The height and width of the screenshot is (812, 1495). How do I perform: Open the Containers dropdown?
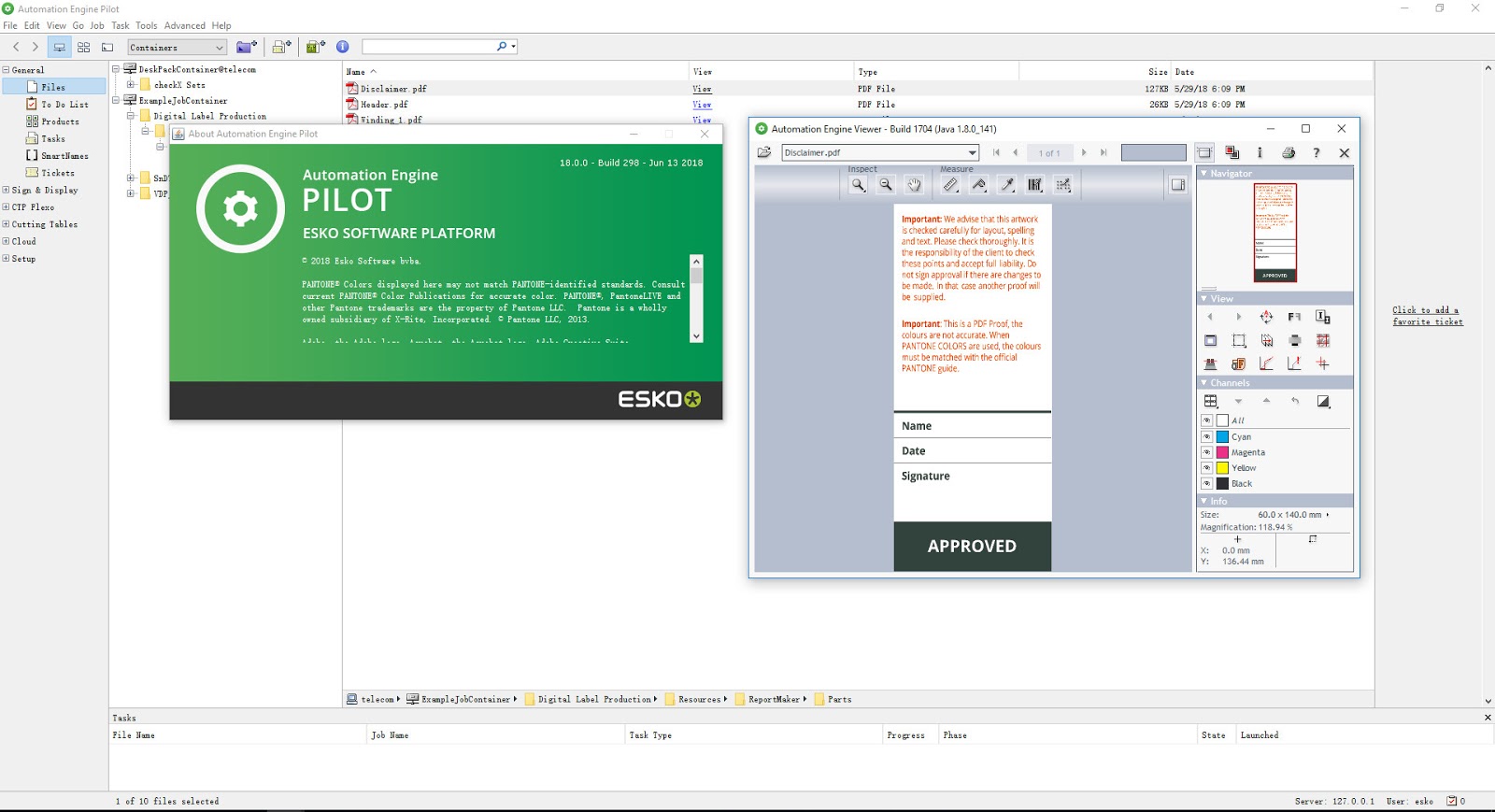(x=178, y=47)
